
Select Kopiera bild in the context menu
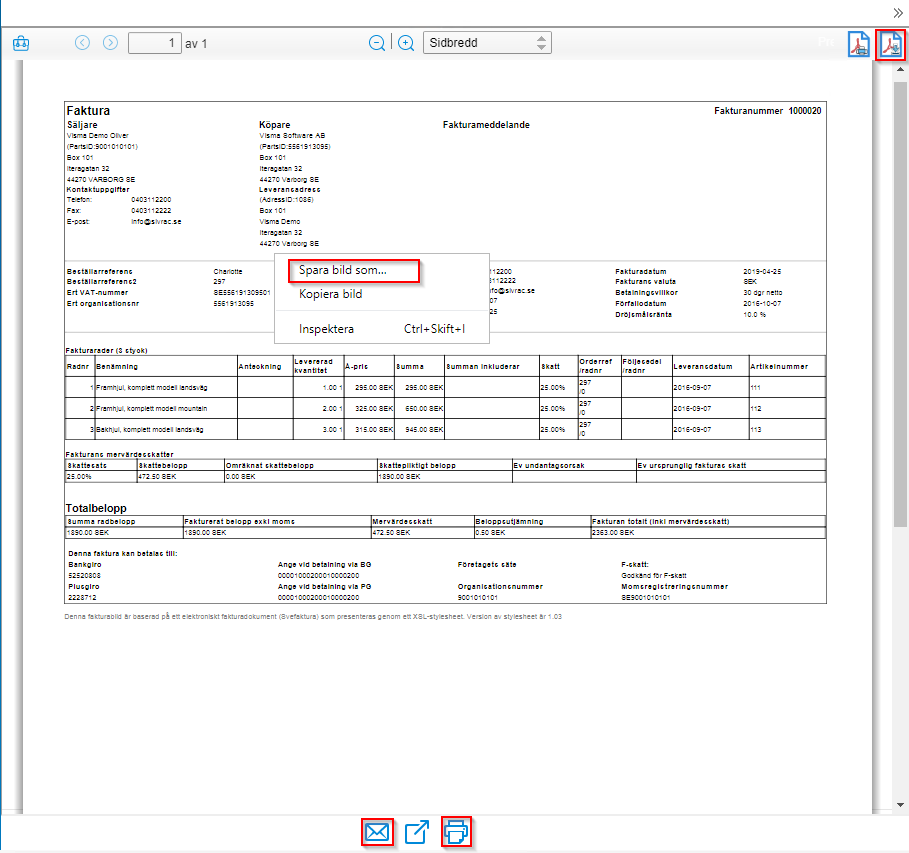tap(331, 296)
